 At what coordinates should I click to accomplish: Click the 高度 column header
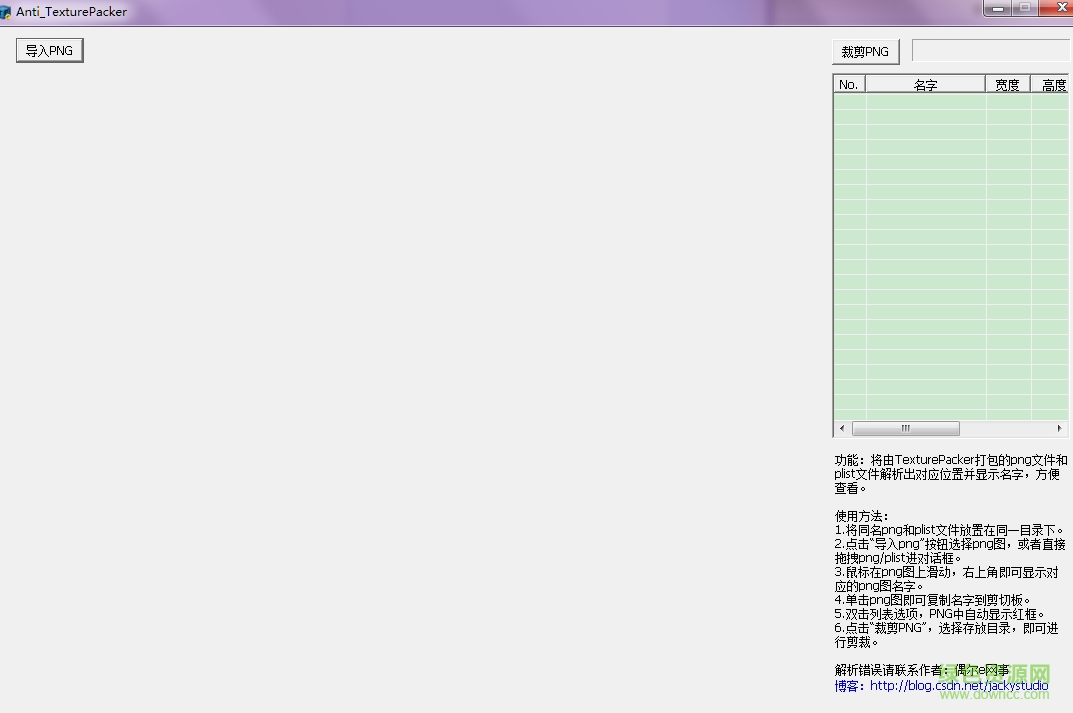[1053, 85]
